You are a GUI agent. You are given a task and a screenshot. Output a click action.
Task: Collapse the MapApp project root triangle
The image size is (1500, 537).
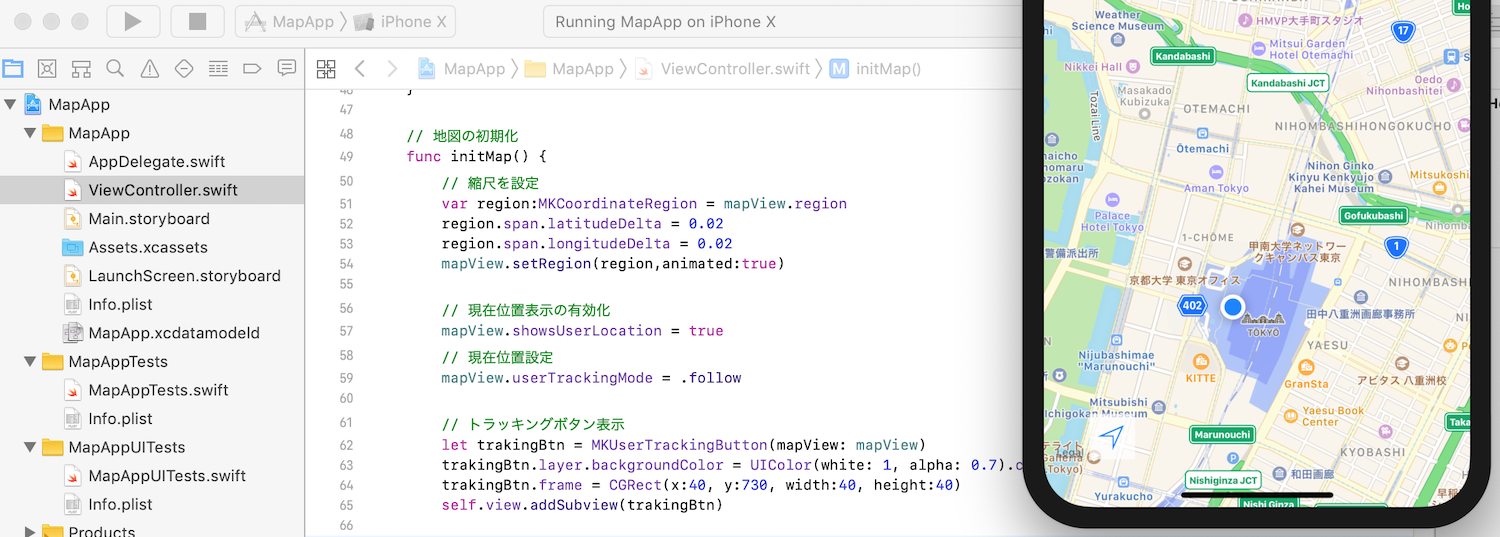click(x=11, y=105)
